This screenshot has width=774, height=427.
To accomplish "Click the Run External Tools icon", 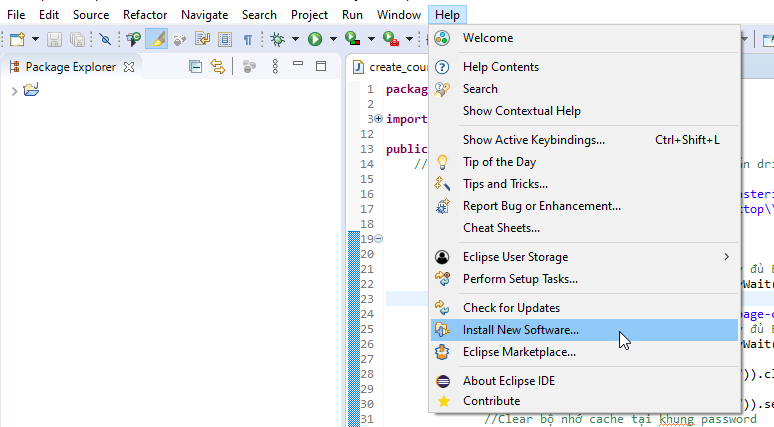I will point(390,39).
